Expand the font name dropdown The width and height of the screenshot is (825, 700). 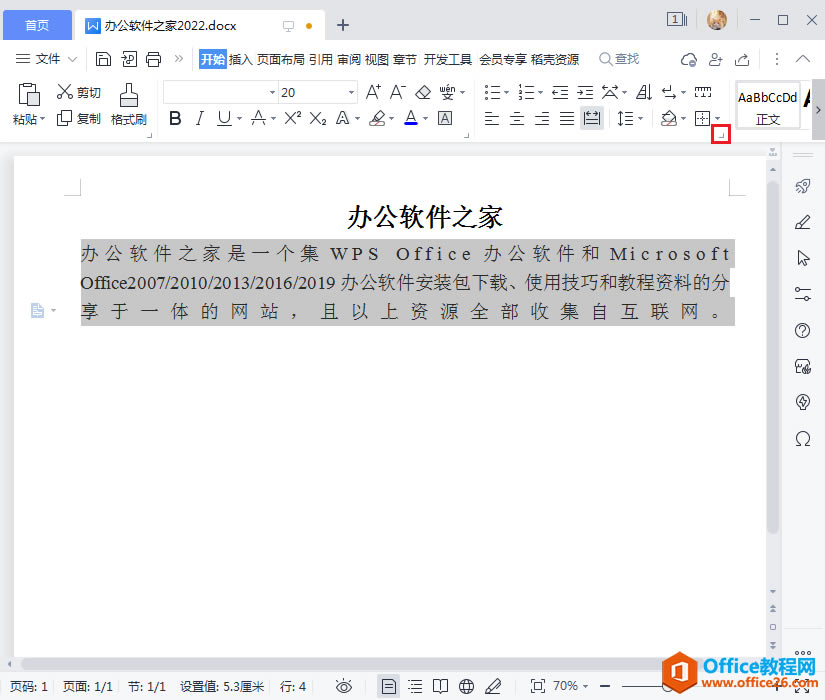coord(272,93)
